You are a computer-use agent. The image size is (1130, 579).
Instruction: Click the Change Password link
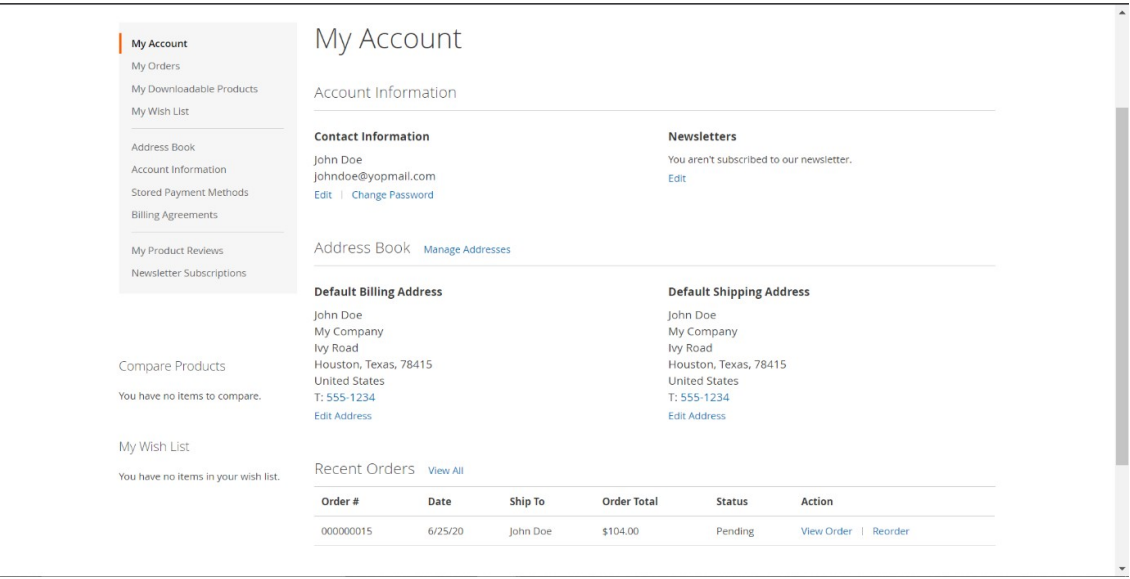coord(392,195)
